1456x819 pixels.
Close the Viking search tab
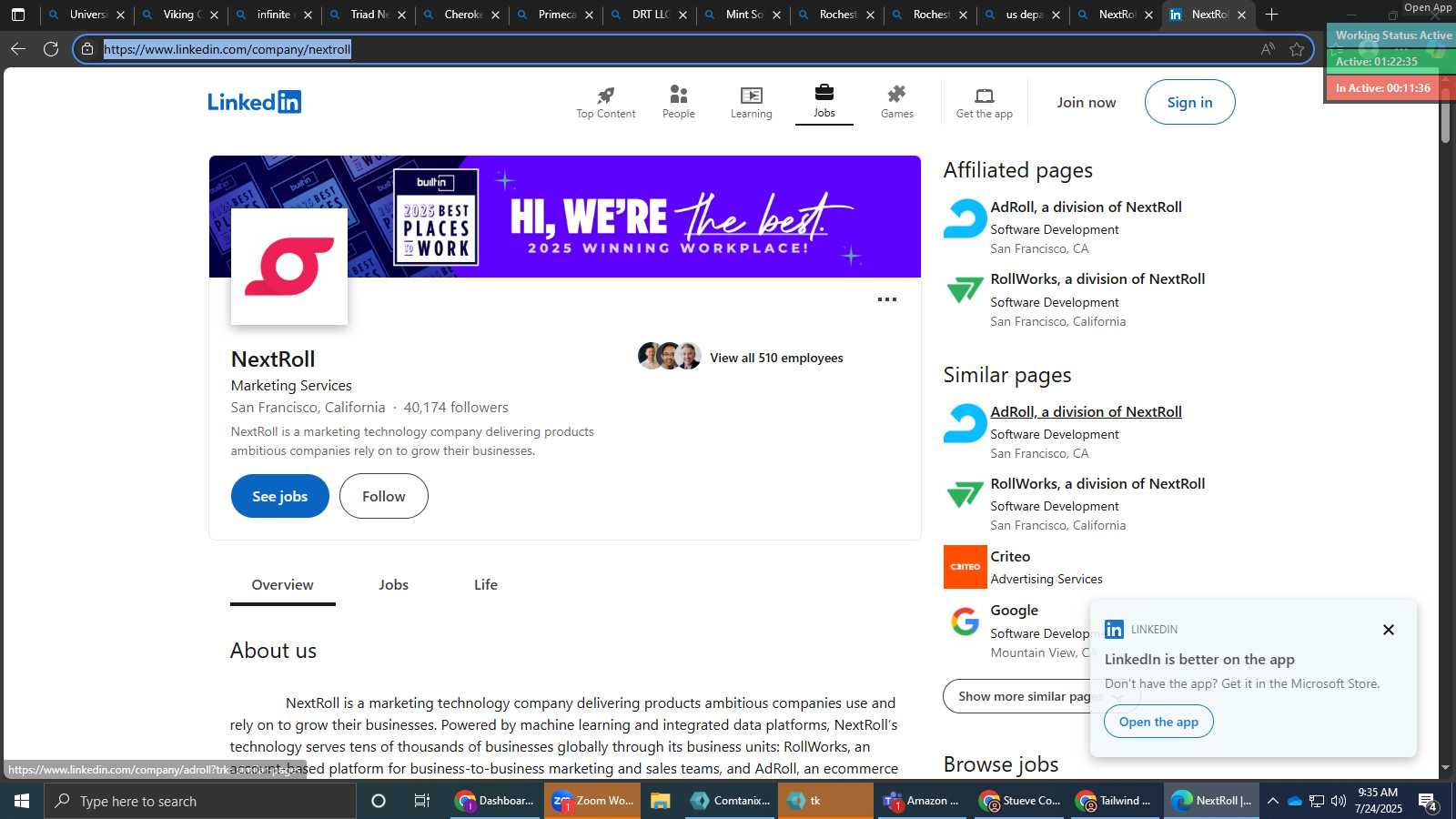click(x=215, y=15)
